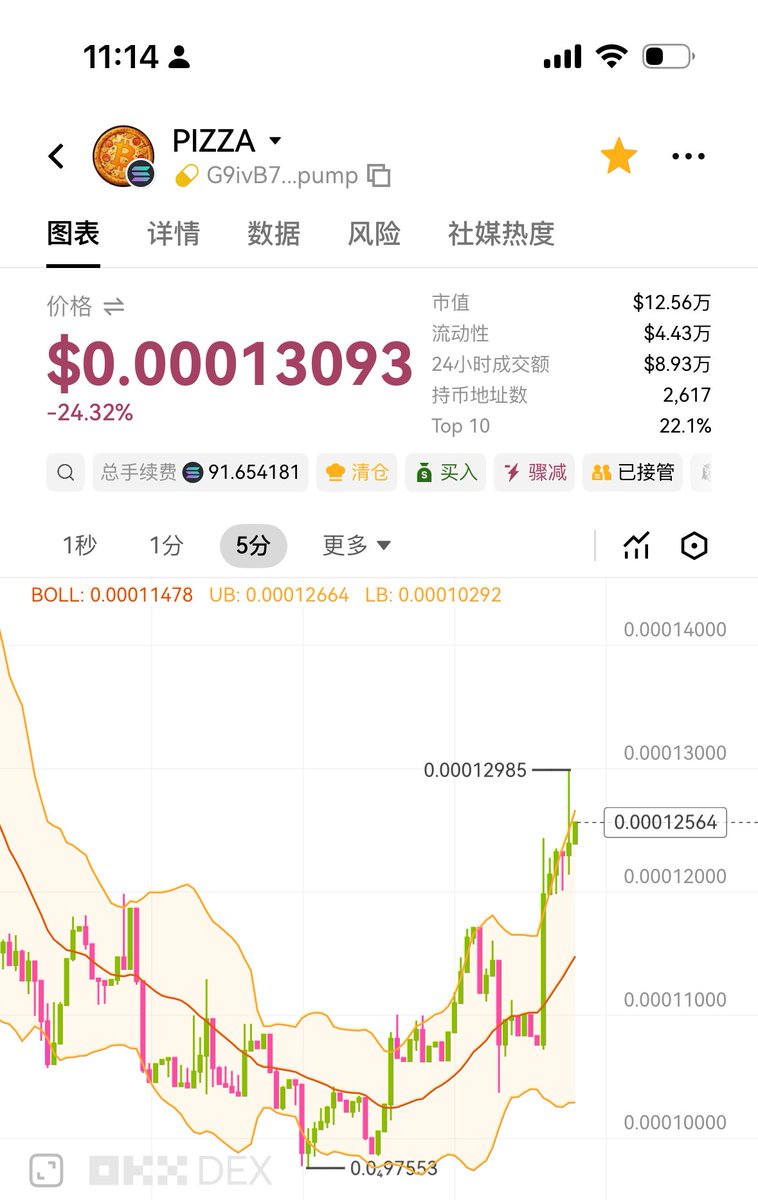Select the 买入 tag chip
The image size is (758, 1200).
(x=445, y=472)
